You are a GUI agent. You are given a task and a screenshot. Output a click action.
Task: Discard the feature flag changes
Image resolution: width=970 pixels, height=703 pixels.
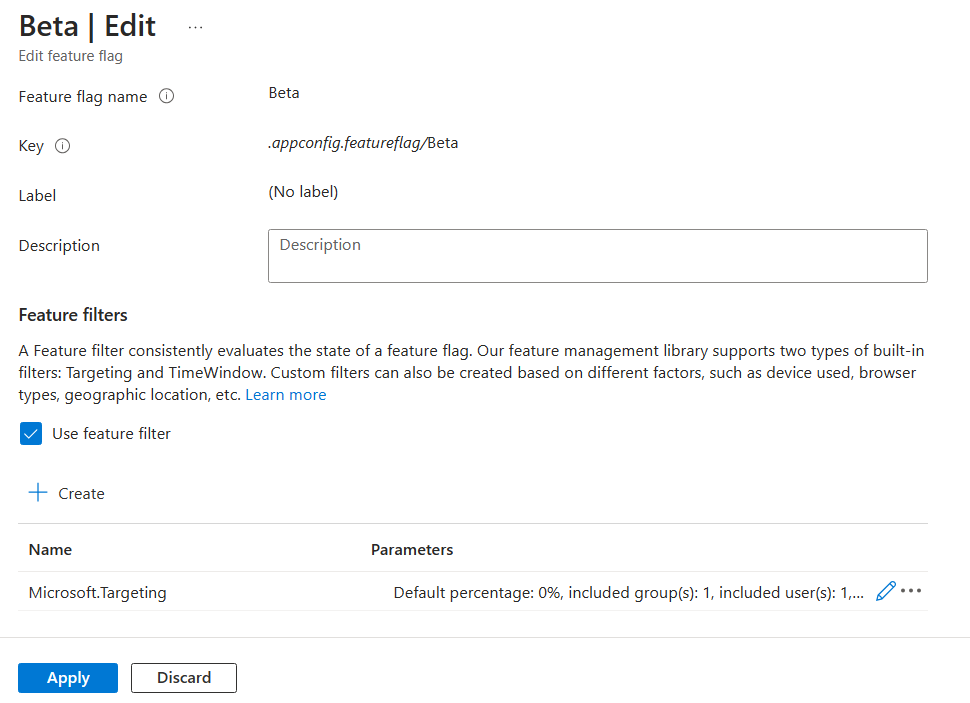[x=184, y=678]
